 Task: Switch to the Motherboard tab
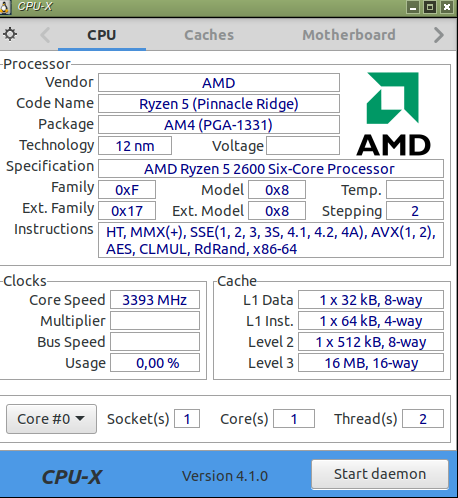point(349,35)
